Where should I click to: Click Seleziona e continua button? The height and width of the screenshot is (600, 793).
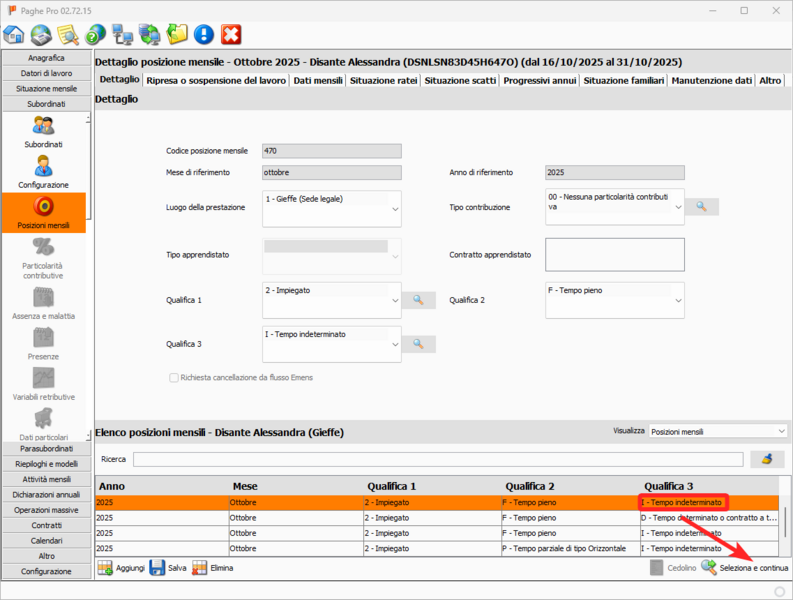pyautogui.click(x=744, y=568)
